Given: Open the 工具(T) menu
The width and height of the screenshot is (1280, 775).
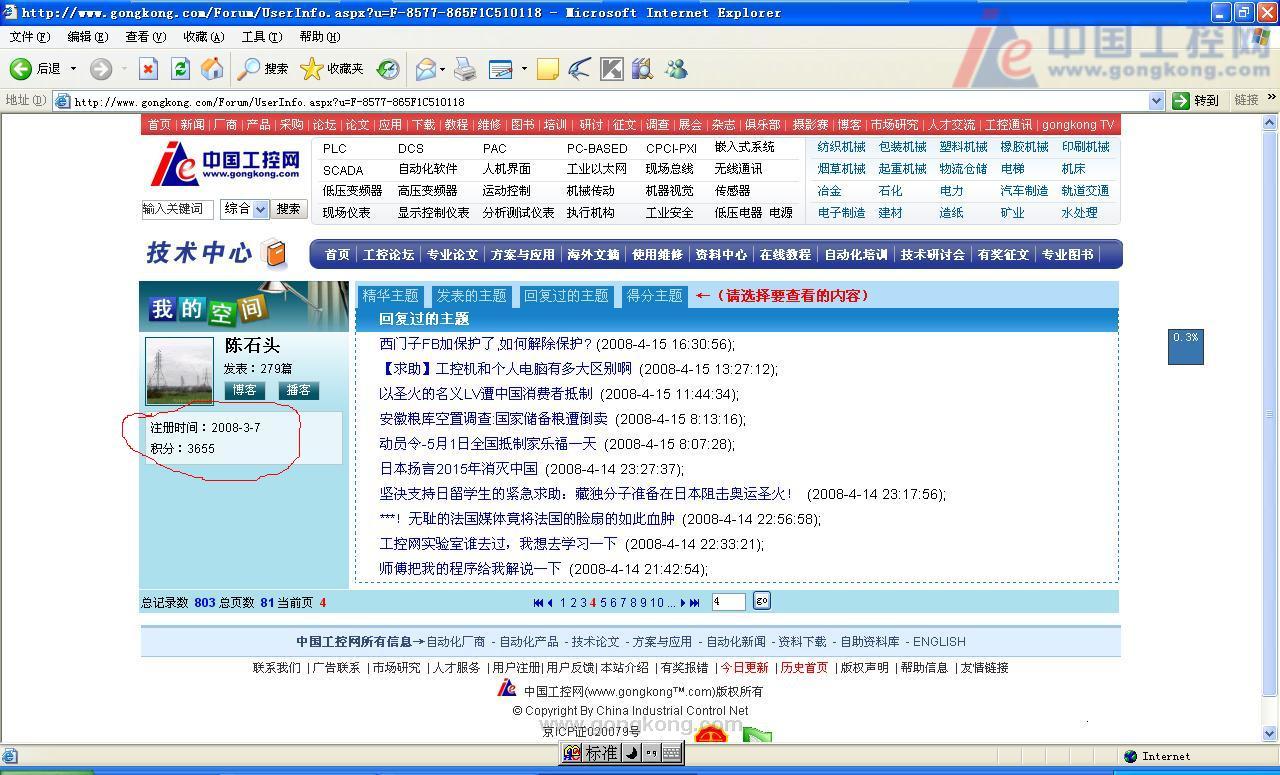Looking at the screenshot, I should [x=261, y=37].
